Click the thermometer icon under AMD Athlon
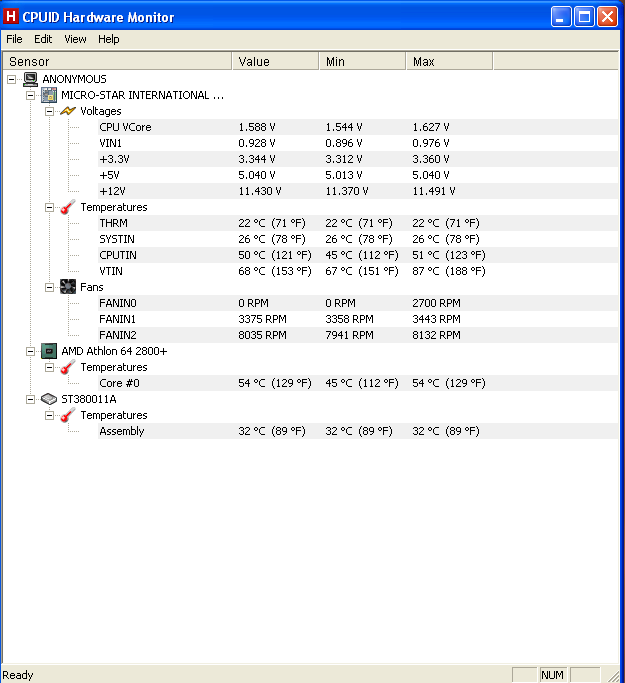The width and height of the screenshot is (625, 683). pos(68,367)
